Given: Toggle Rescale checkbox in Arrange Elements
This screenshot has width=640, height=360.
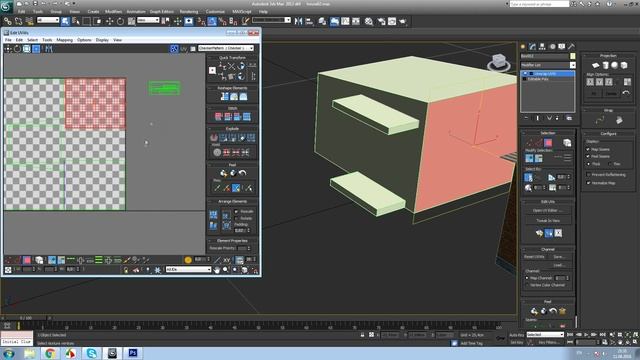Looking at the screenshot, I should (x=236, y=211).
